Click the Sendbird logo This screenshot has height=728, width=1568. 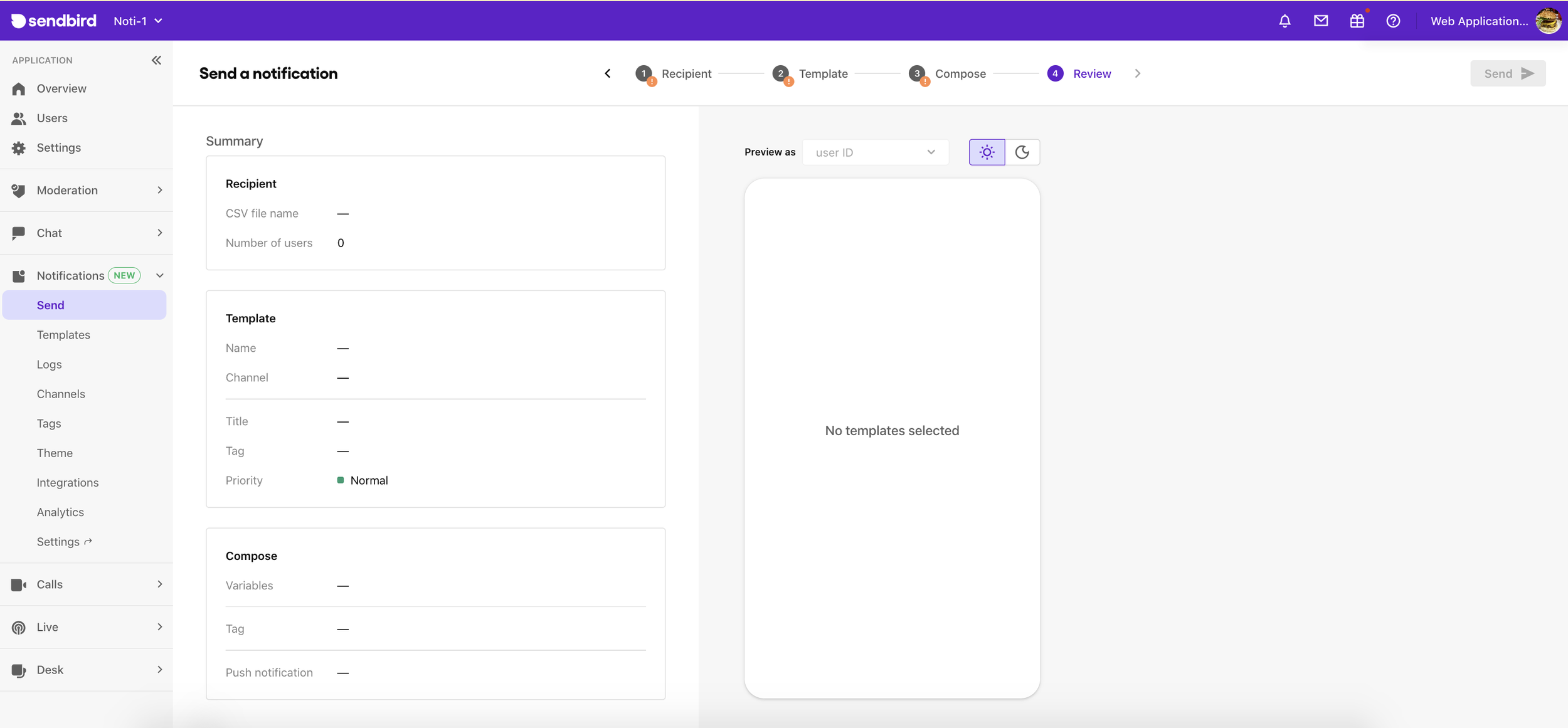point(54,21)
